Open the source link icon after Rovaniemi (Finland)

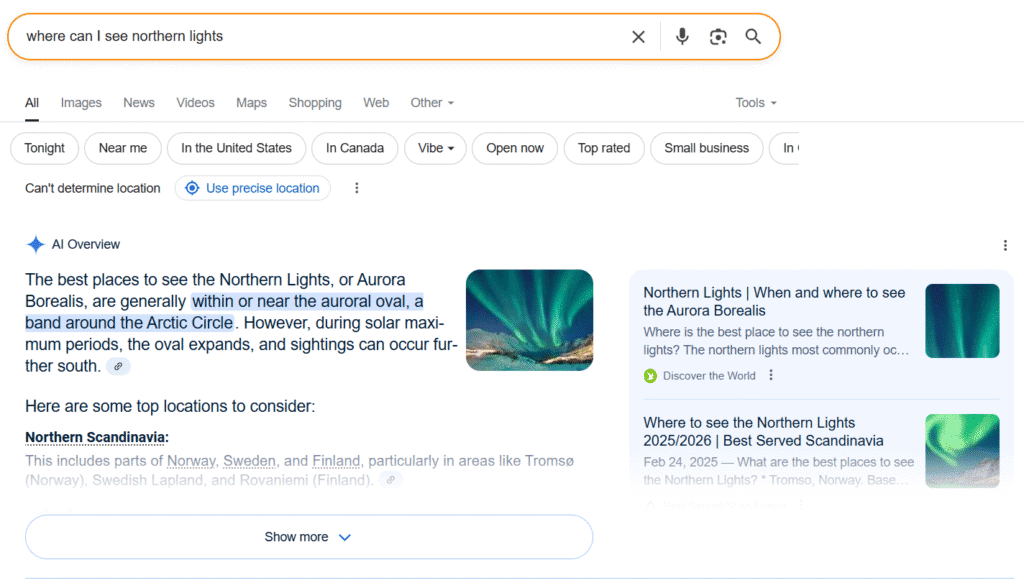point(391,480)
